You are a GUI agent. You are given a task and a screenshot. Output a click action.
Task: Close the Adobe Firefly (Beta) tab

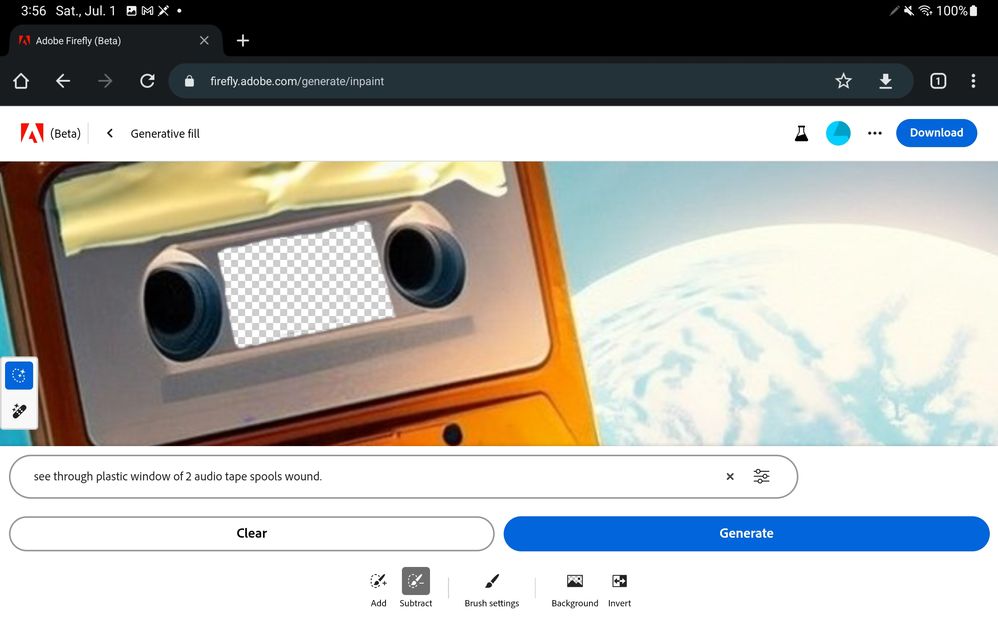(x=204, y=41)
